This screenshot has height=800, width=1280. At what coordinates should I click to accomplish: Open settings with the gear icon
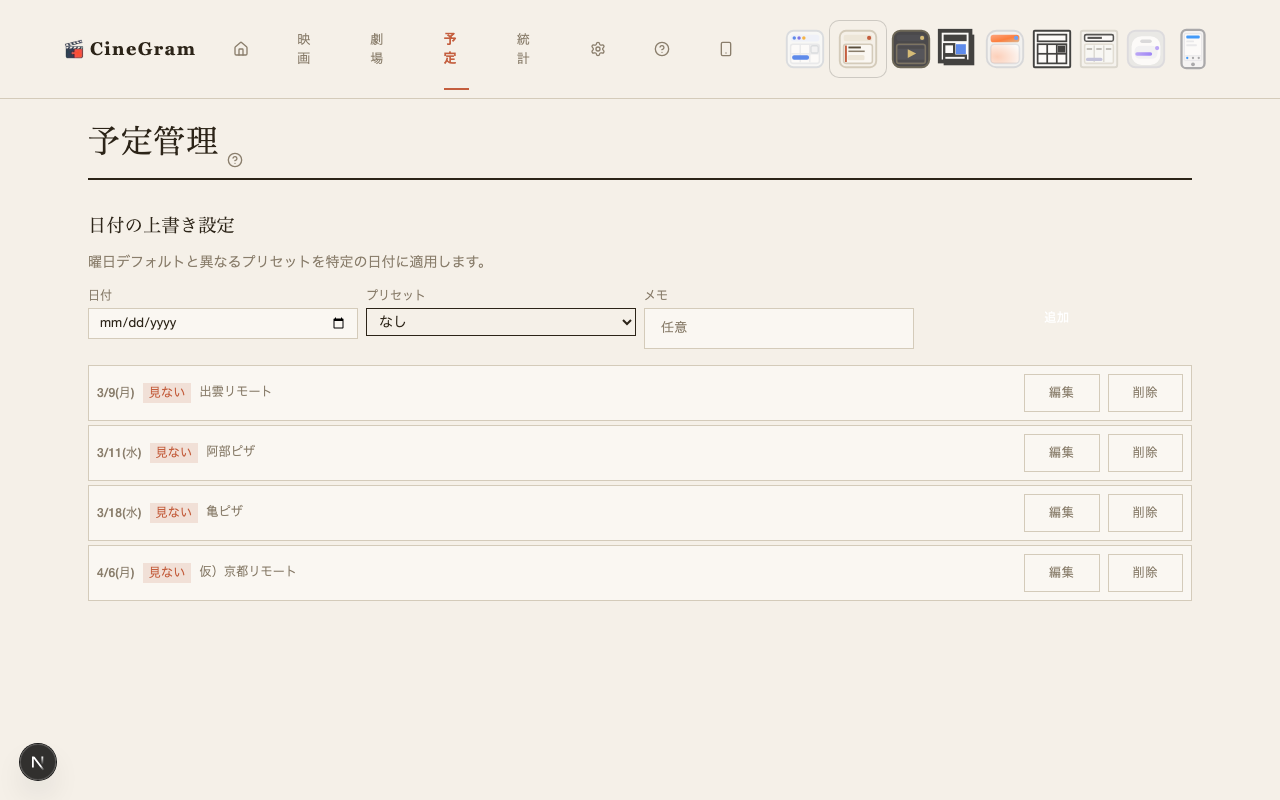click(598, 49)
